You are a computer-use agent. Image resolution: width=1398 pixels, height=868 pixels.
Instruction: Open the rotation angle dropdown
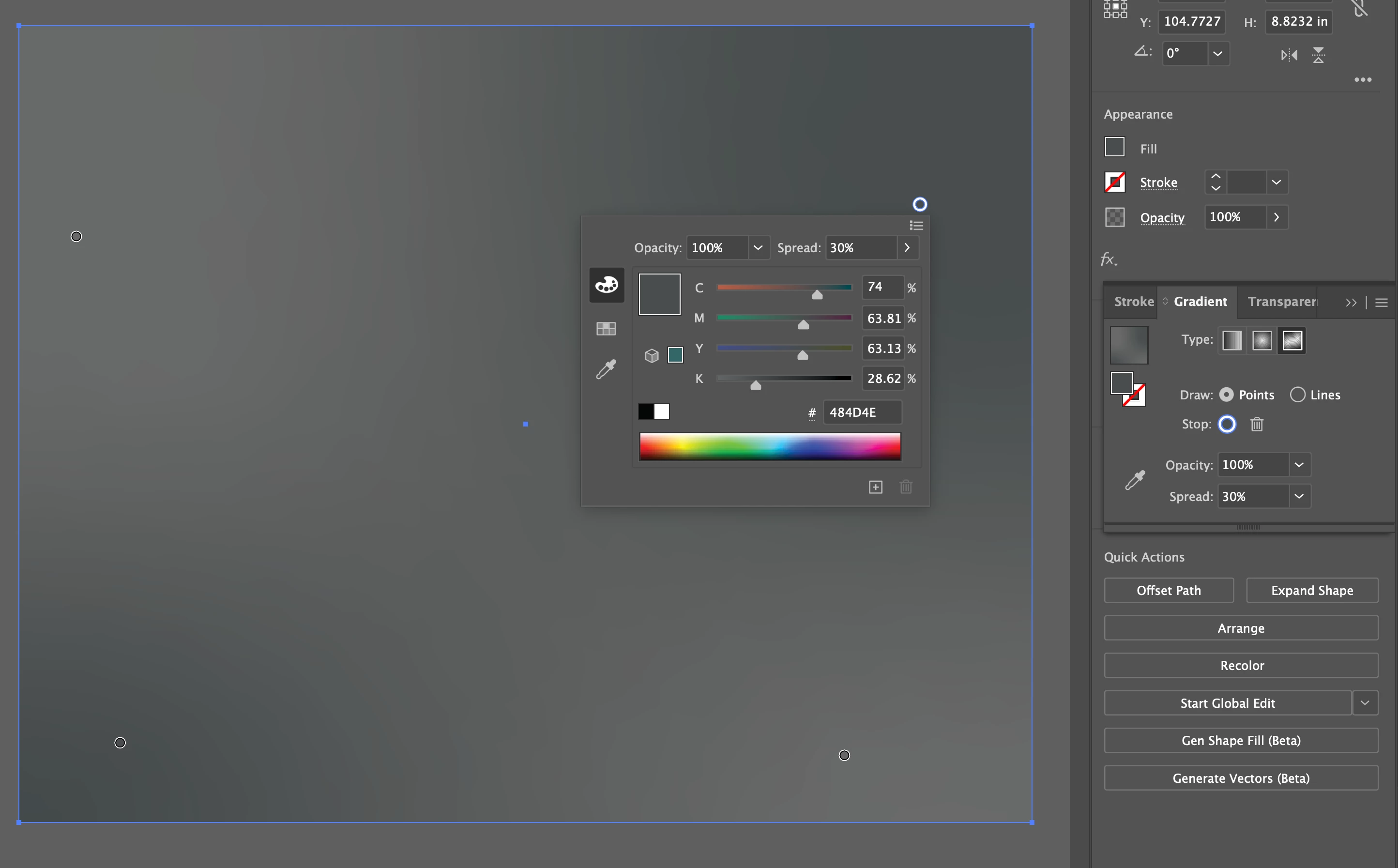coord(1217,54)
